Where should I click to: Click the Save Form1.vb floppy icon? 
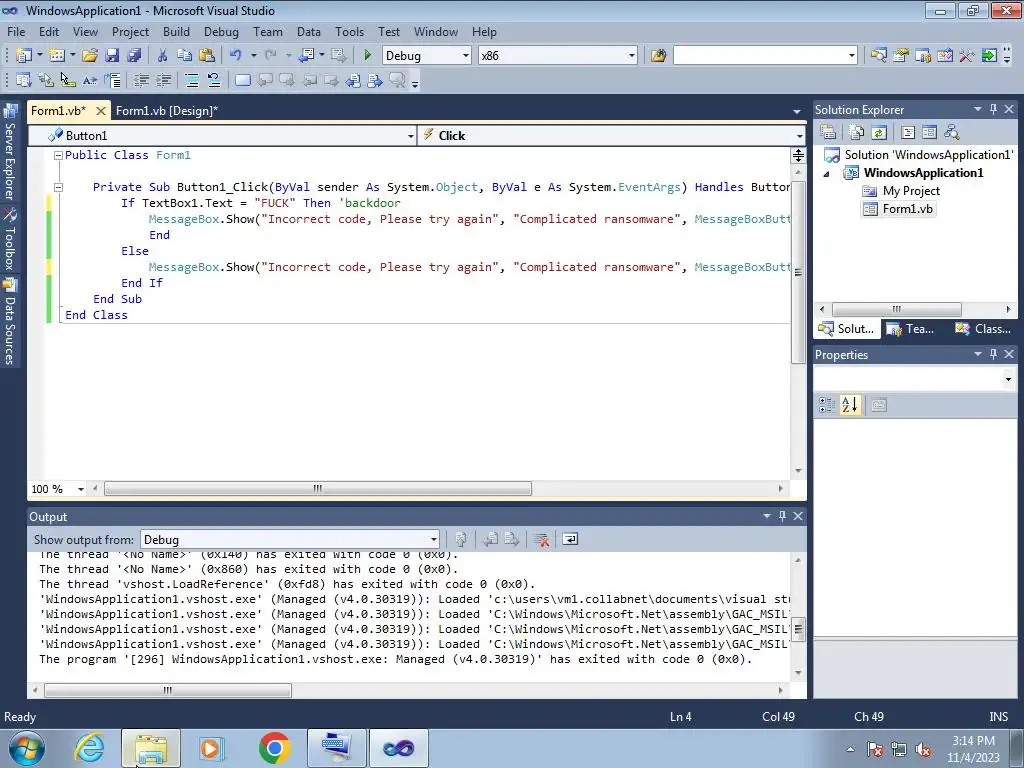pyautogui.click(x=112, y=56)
